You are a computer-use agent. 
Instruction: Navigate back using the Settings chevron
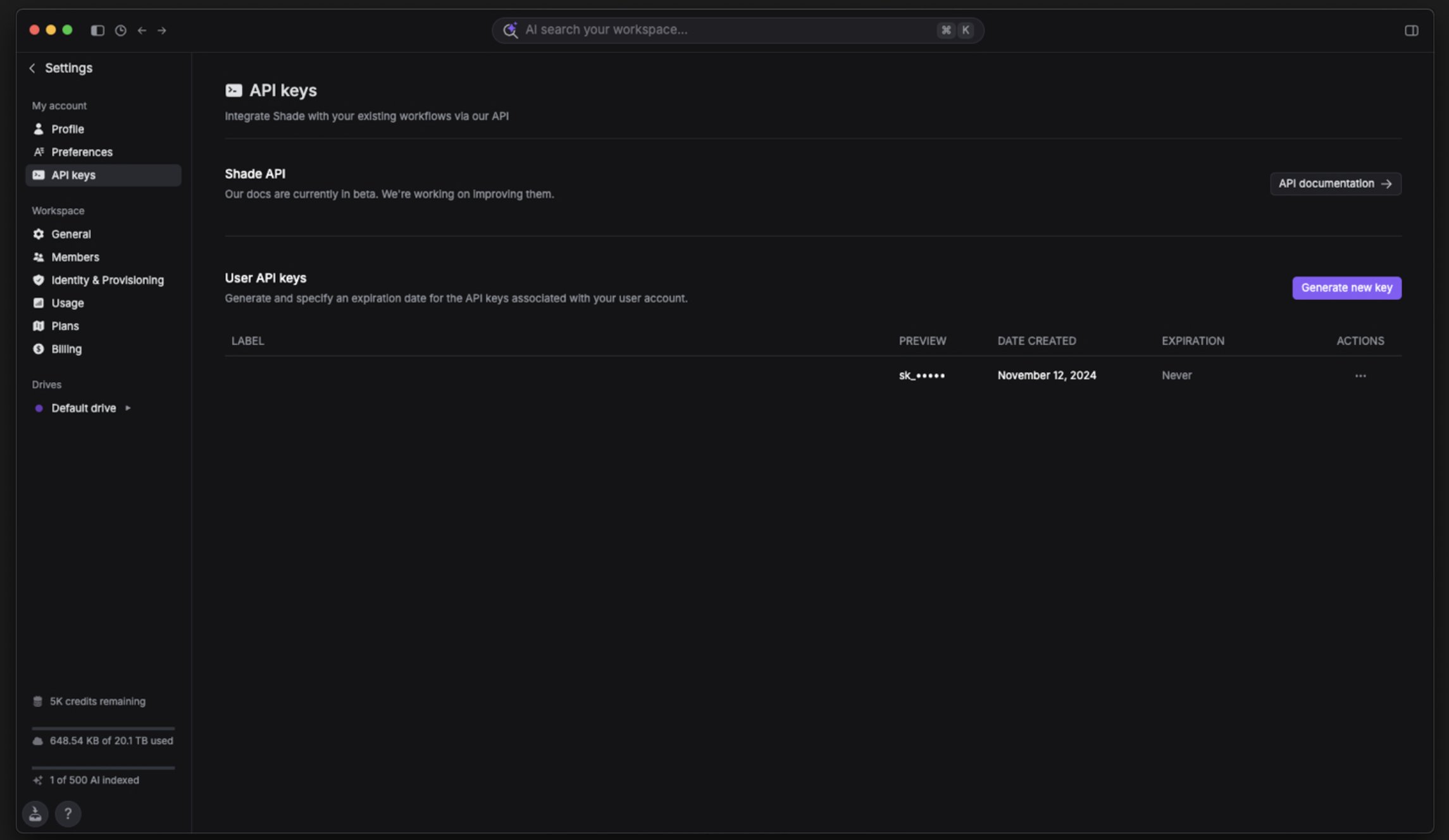coord(32,68)
